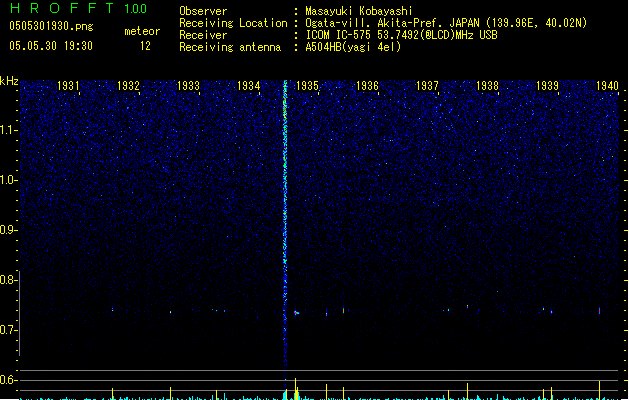Click the meteor label
The image size is (629, 400).
coord(142,31)
